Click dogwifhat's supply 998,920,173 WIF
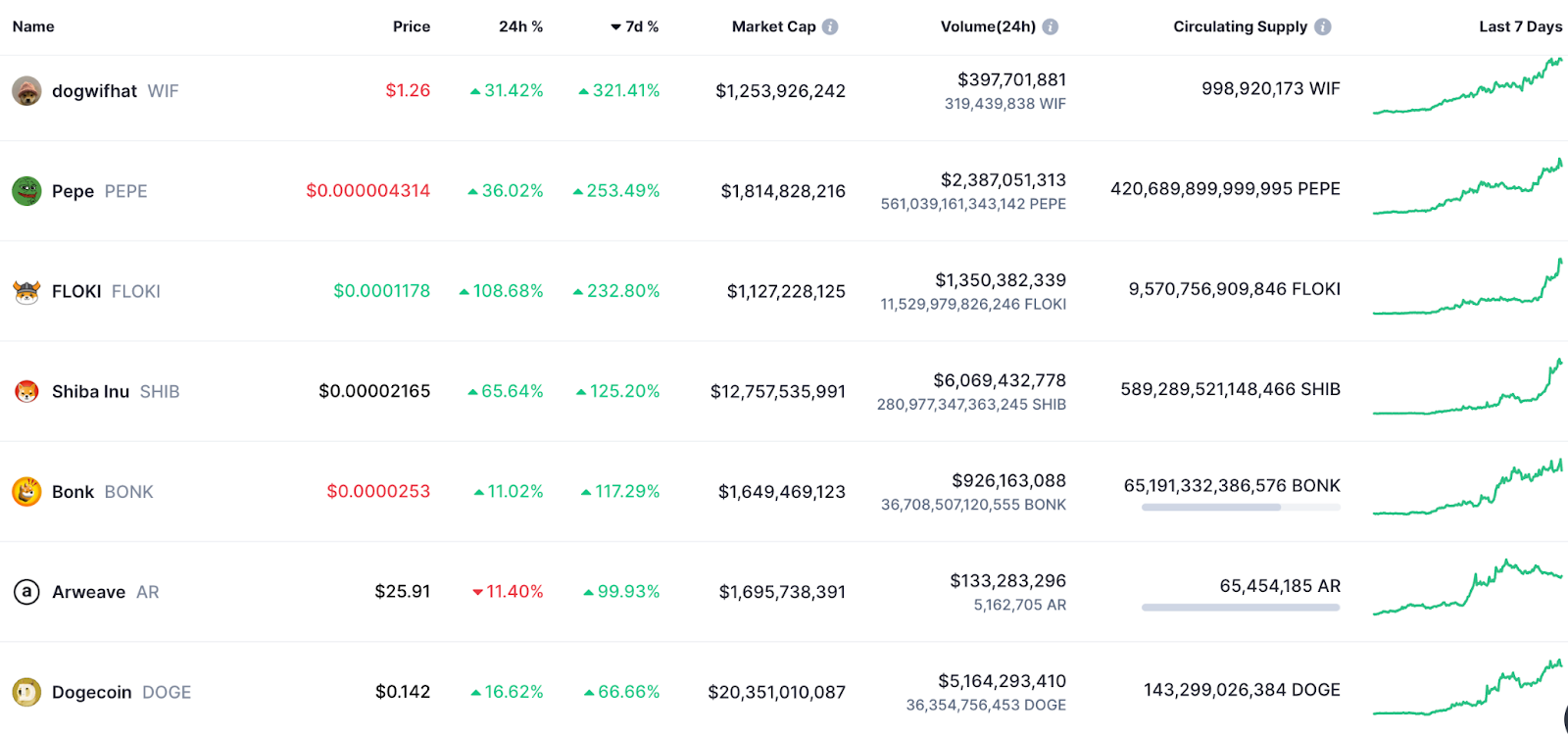Viewport: 1568px width, 736px height. (1271, 88)
